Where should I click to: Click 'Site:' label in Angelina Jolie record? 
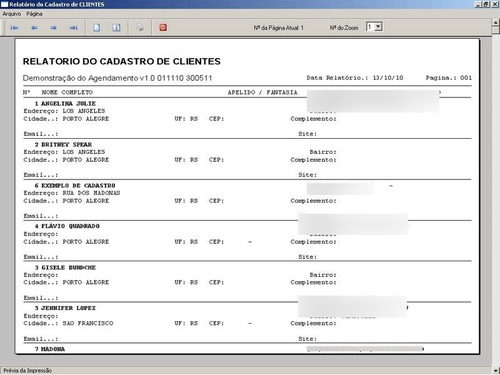coord(307,134)
